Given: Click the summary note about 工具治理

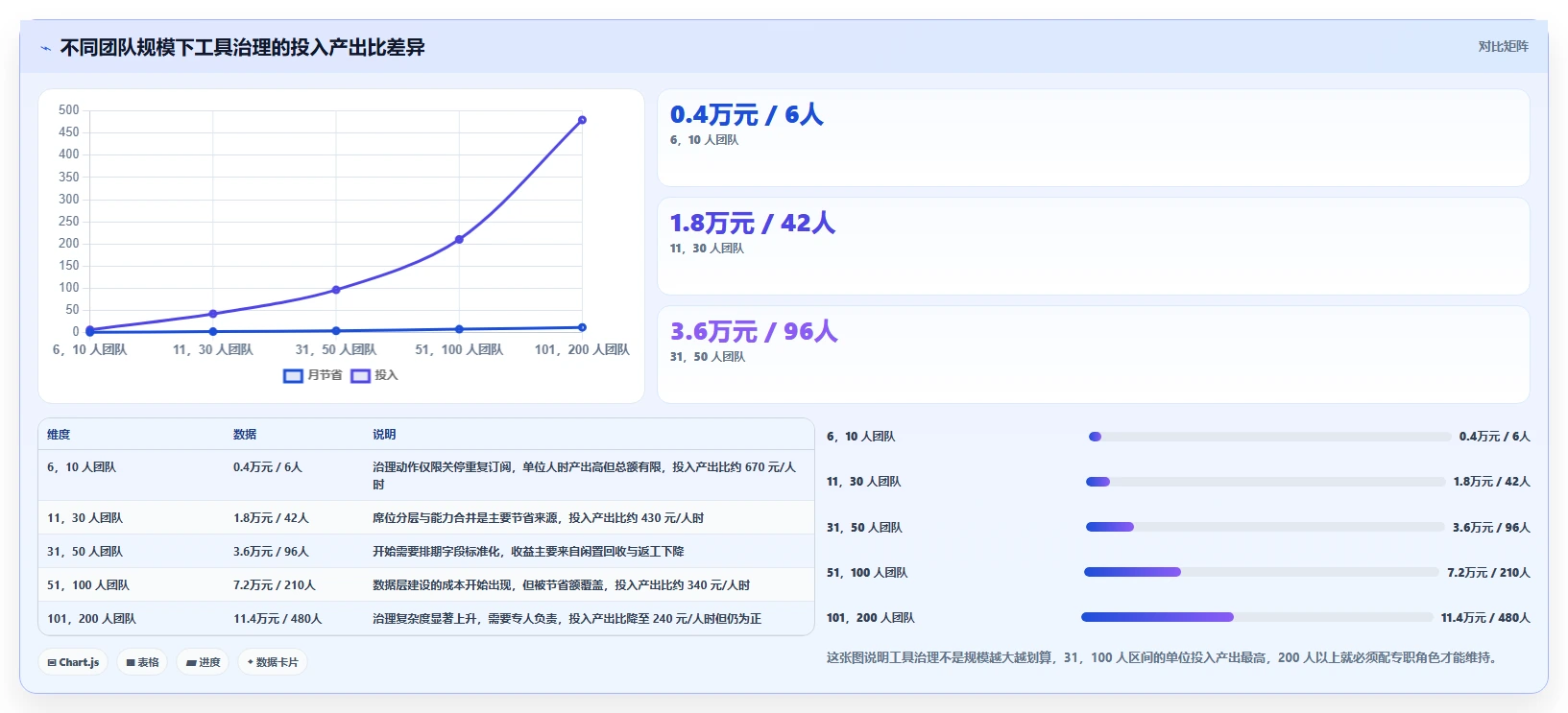Looking at the screenshot, I should click(1163, 657).
